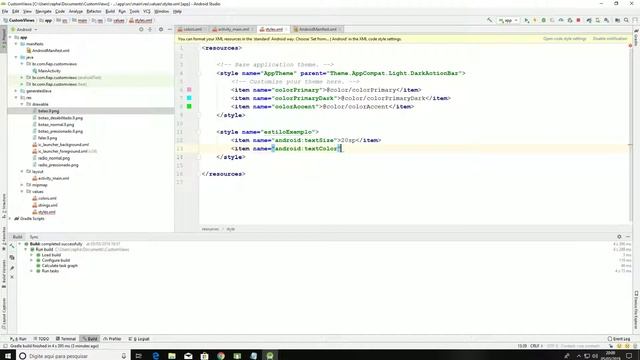Screen dimensions: 640x360
Task: Open the Event Log button
Action: click(619, 339)
